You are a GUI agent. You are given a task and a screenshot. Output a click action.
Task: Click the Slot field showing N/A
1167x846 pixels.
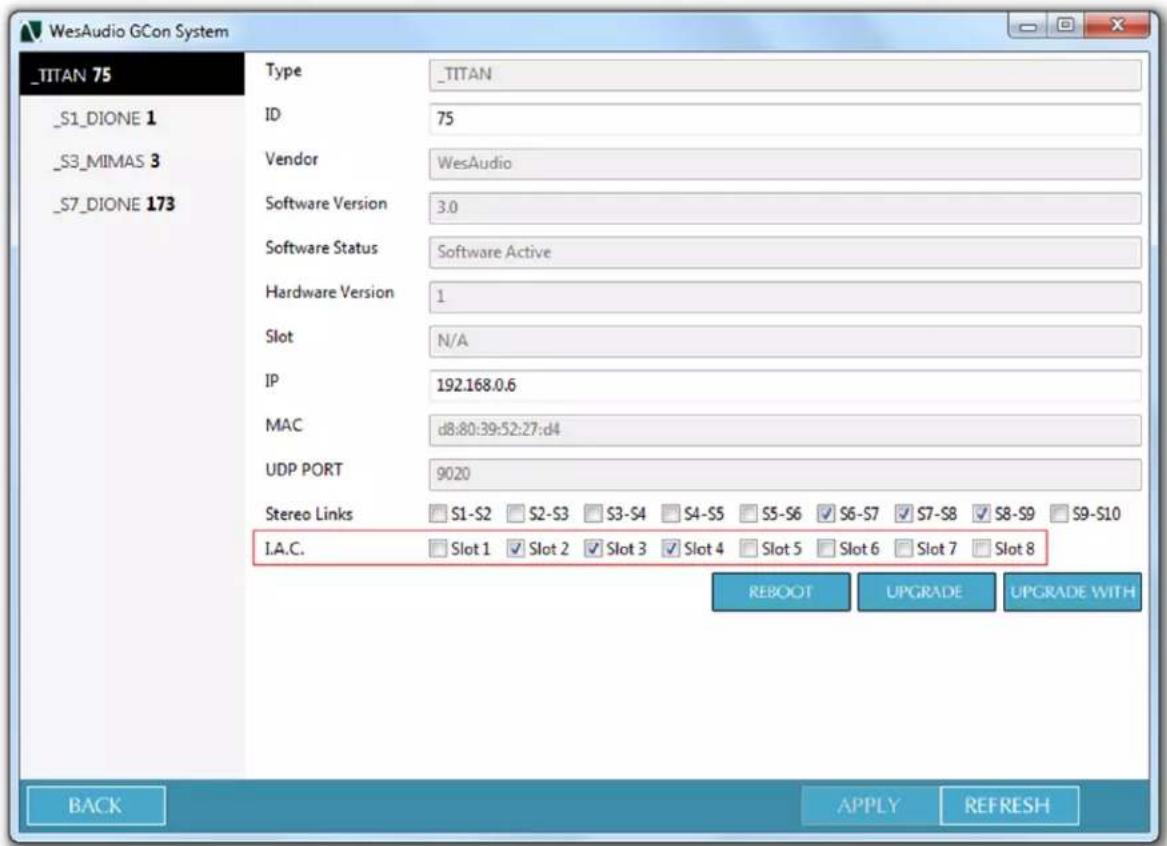tap(784, 341)
